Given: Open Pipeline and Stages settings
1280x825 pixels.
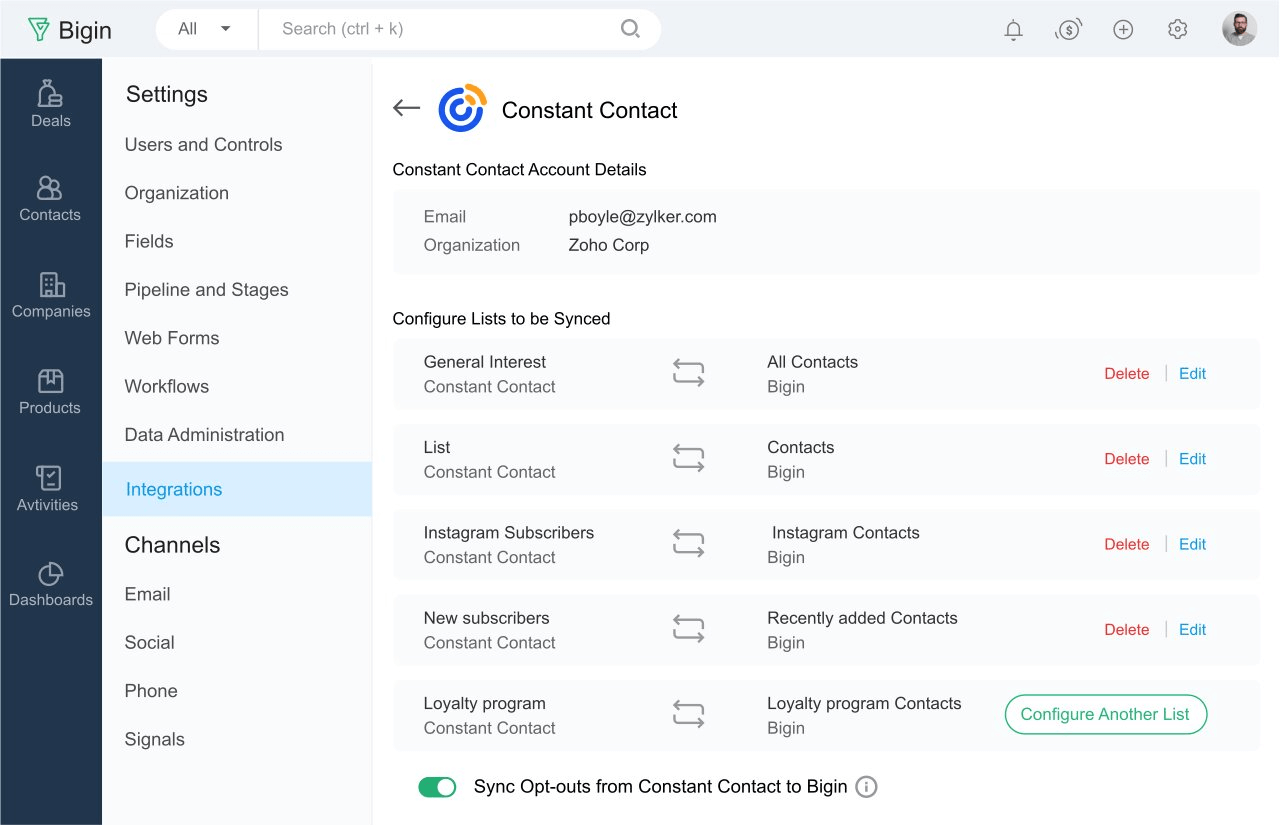Looking at the screenshot, I should (x=206, y=290).
